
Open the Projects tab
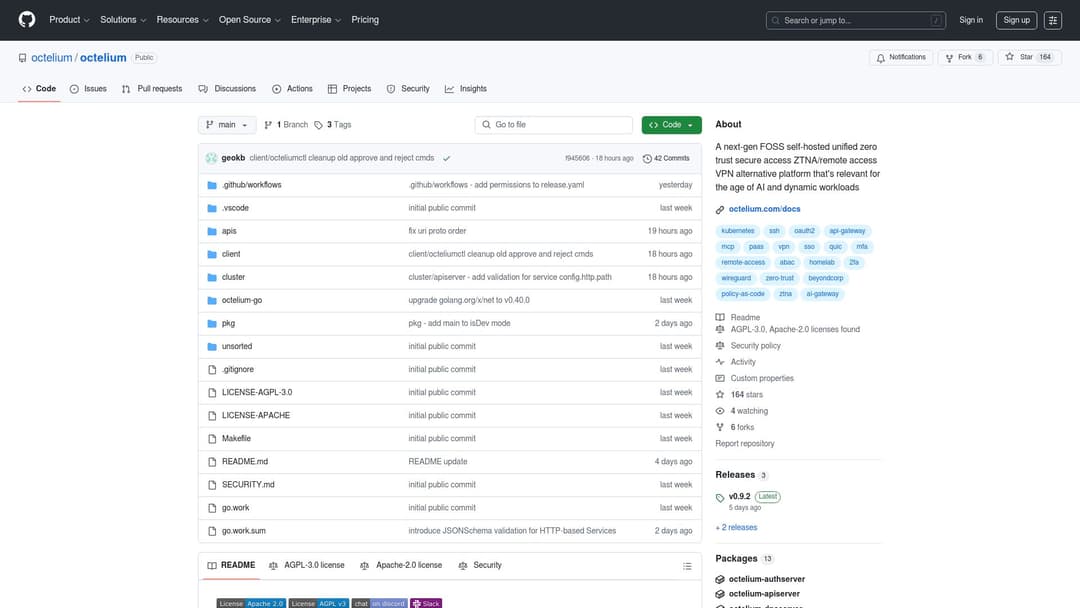(349, 89)
